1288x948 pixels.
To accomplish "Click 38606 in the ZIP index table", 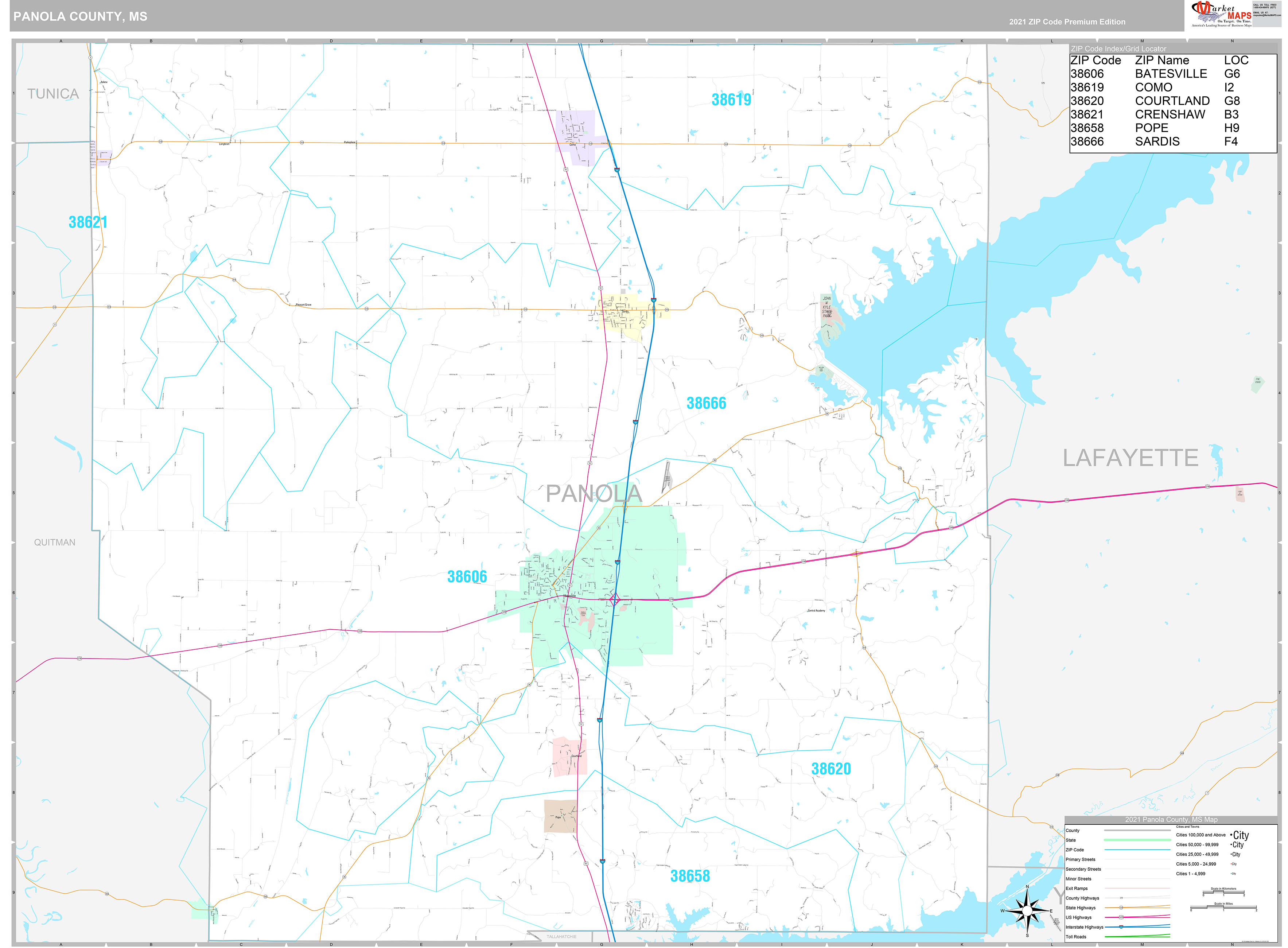I will (1087, 73).
